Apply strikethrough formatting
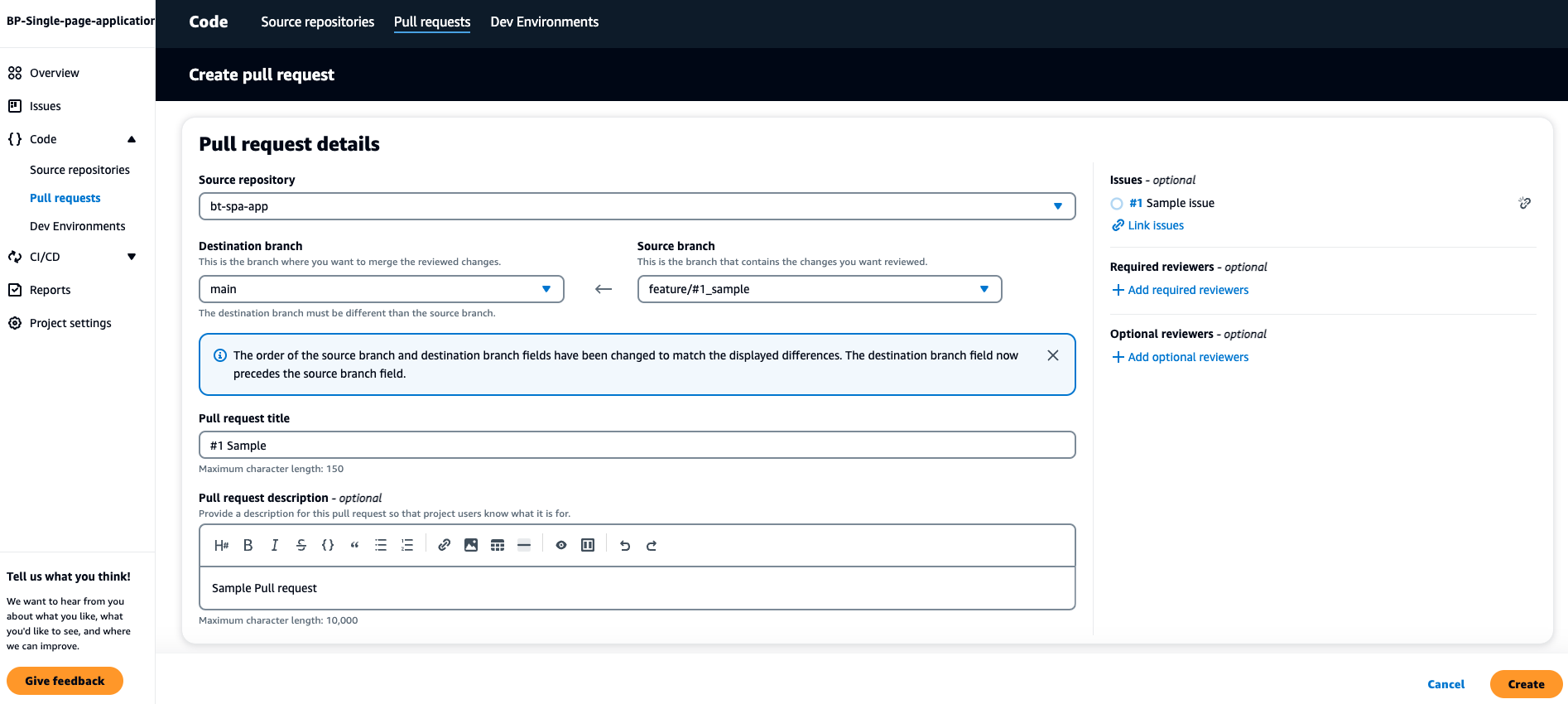 [x=301, y=545]
